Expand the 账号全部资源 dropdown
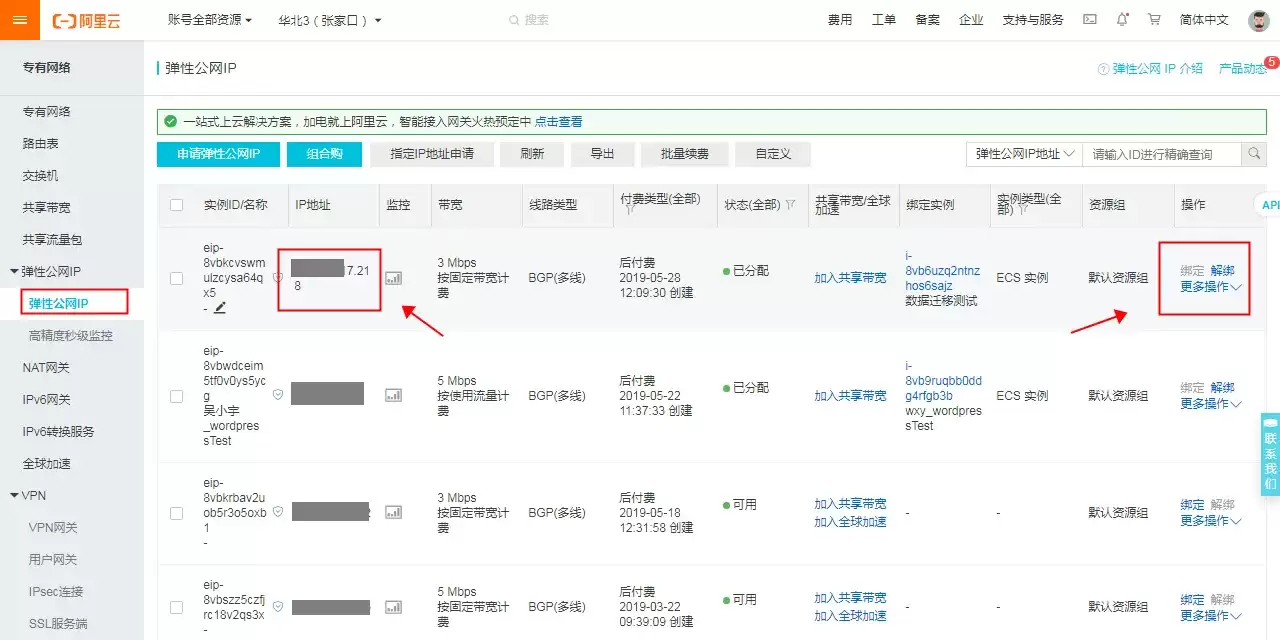This screenshot has width=1280, height=640. [x=210, y=20]
